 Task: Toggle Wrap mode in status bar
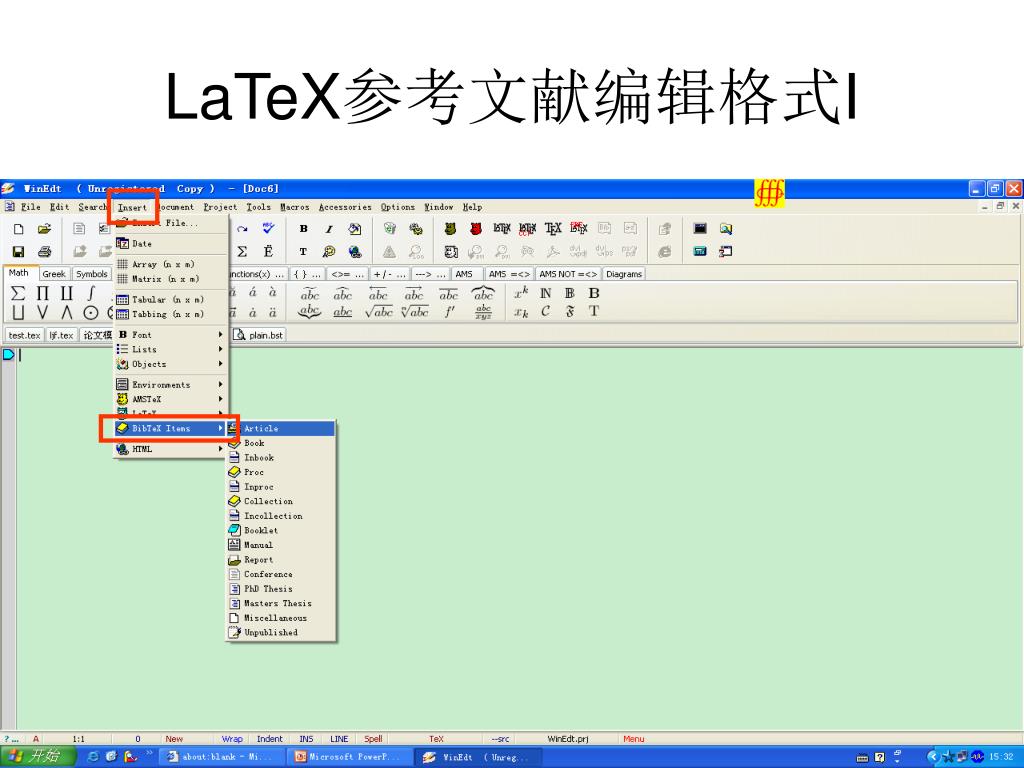[232, 739]
